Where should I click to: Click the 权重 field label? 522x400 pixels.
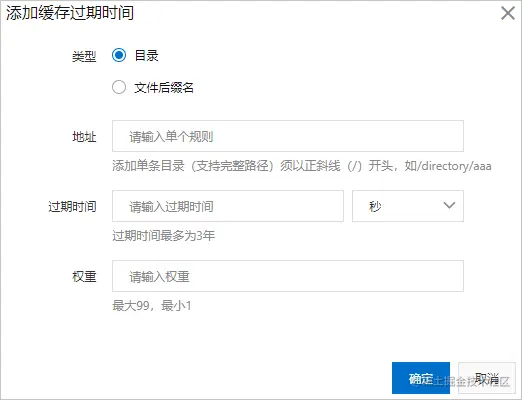click(84, 277)
